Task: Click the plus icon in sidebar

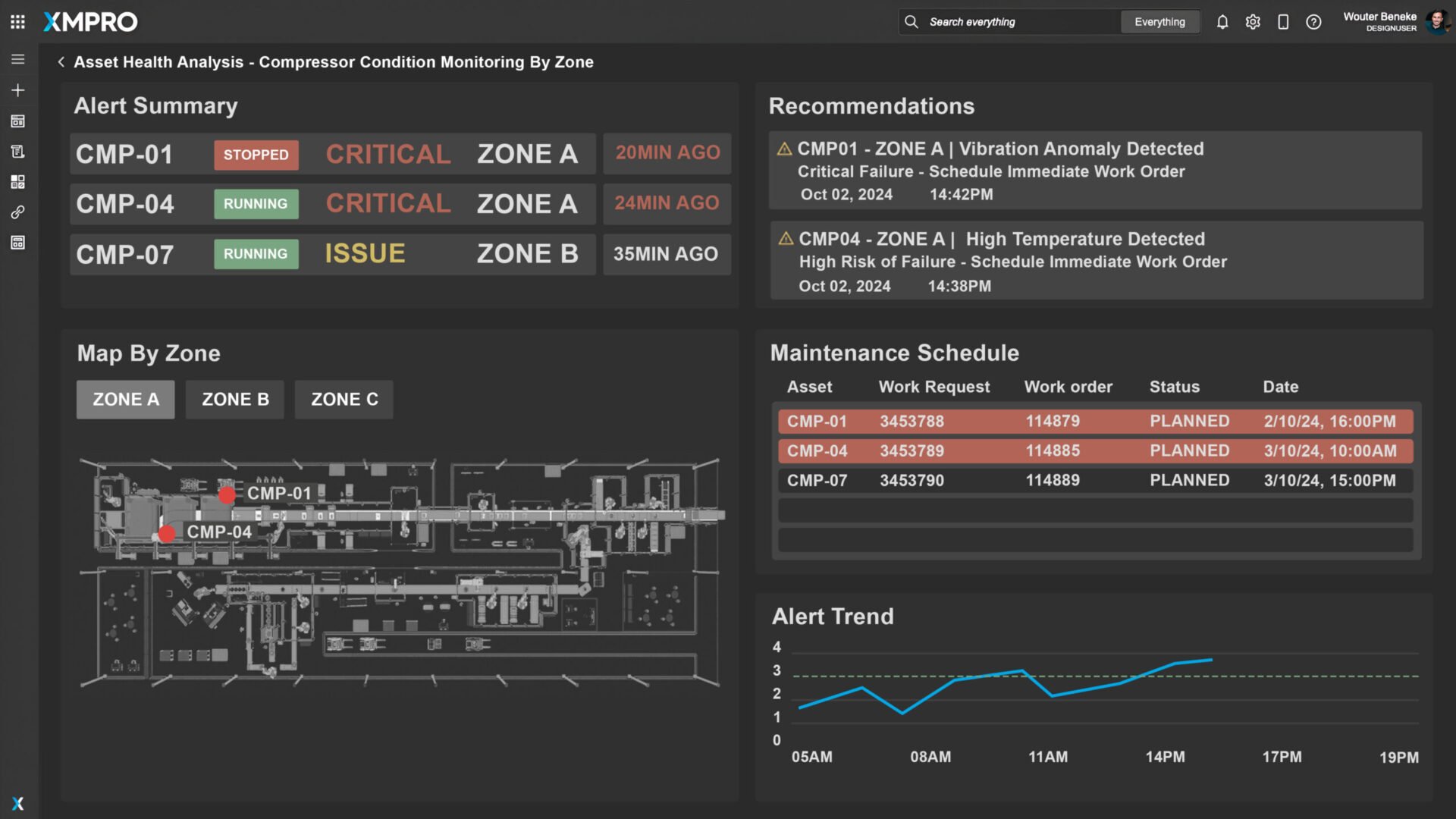Action: [17, 90]
